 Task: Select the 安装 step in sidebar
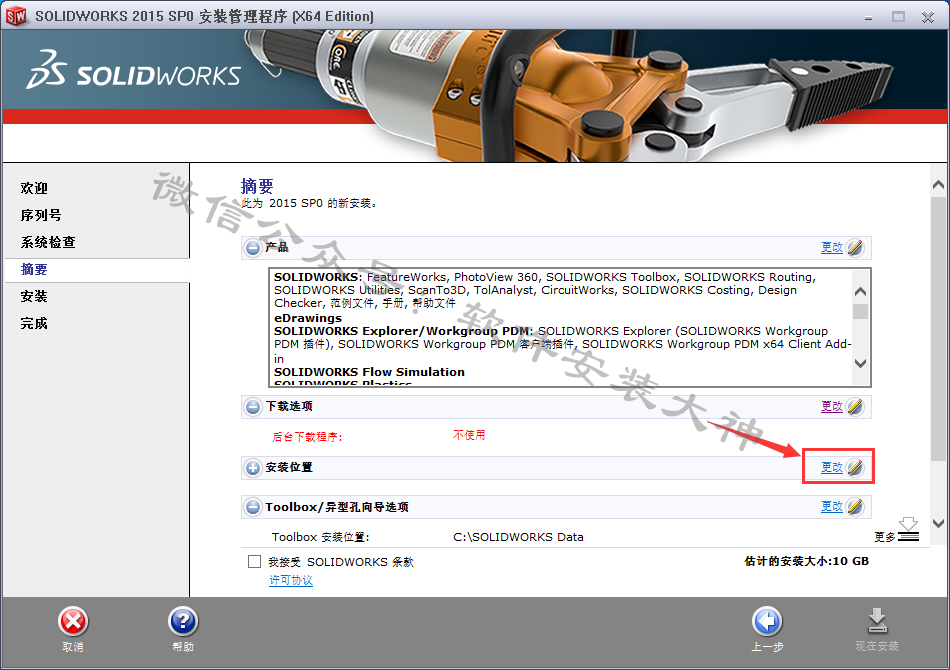[x=34, y=296]
